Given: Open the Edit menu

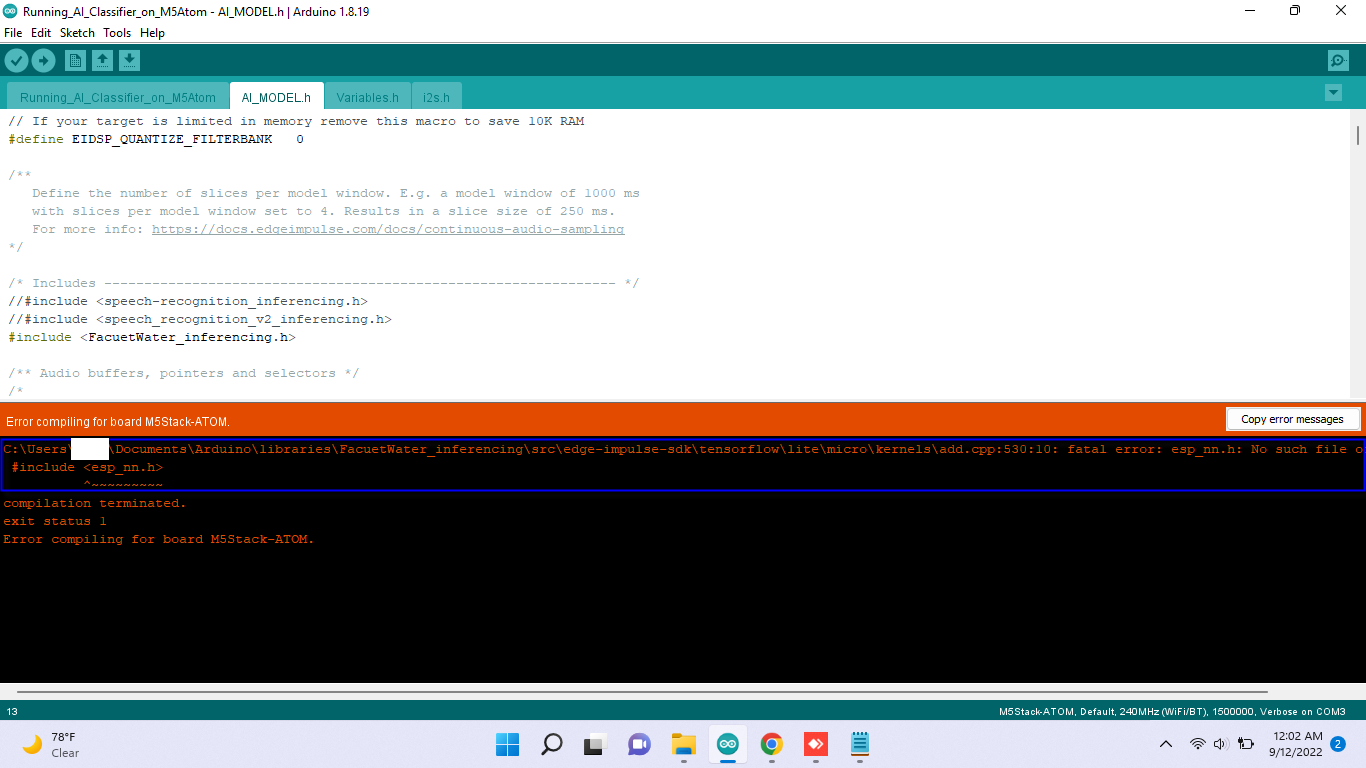Looking at the screenshot, I should pyautogui.click(x=41, y=33).
